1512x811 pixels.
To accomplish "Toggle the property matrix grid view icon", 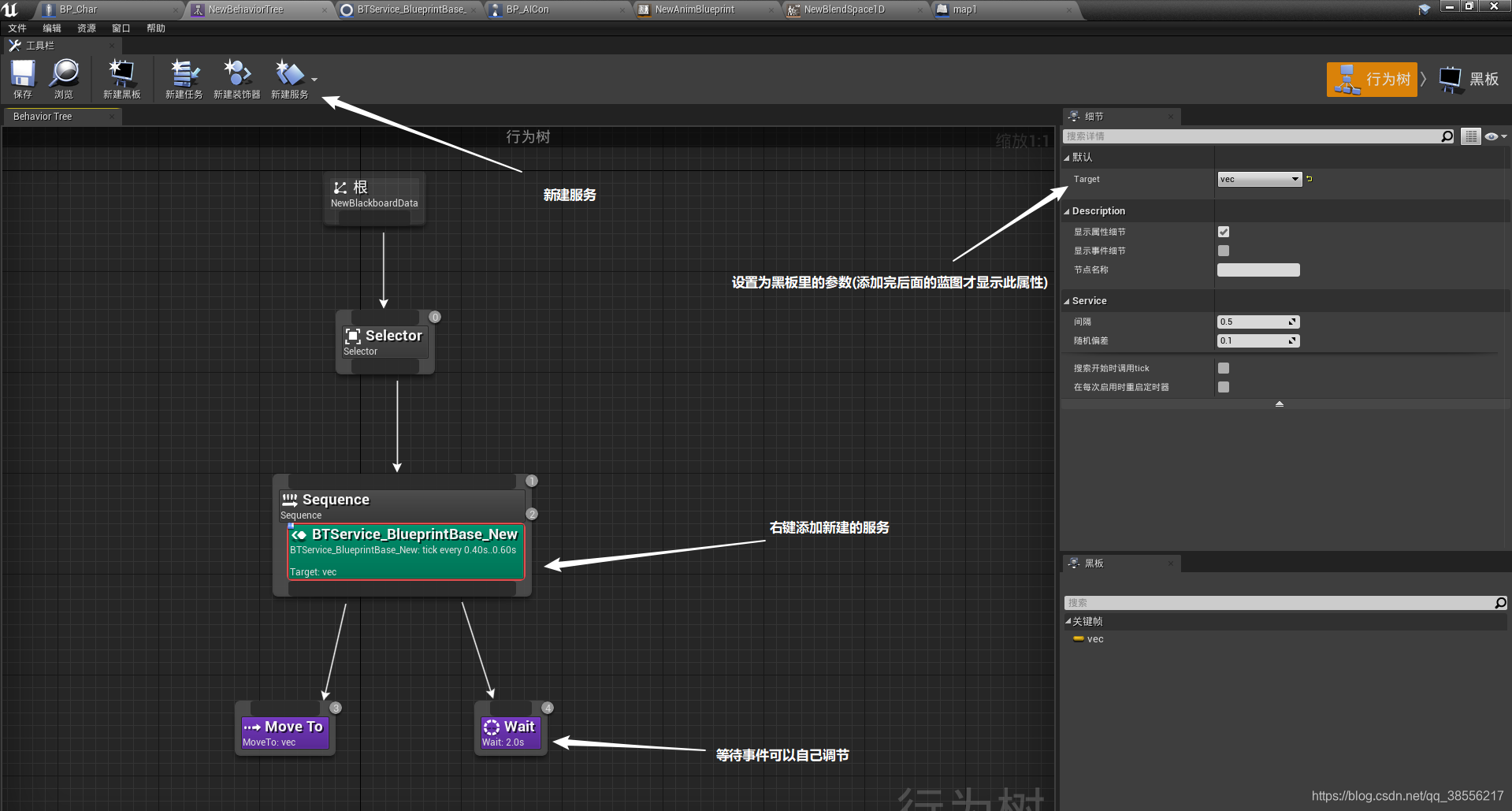I will tap(1471, 136).
